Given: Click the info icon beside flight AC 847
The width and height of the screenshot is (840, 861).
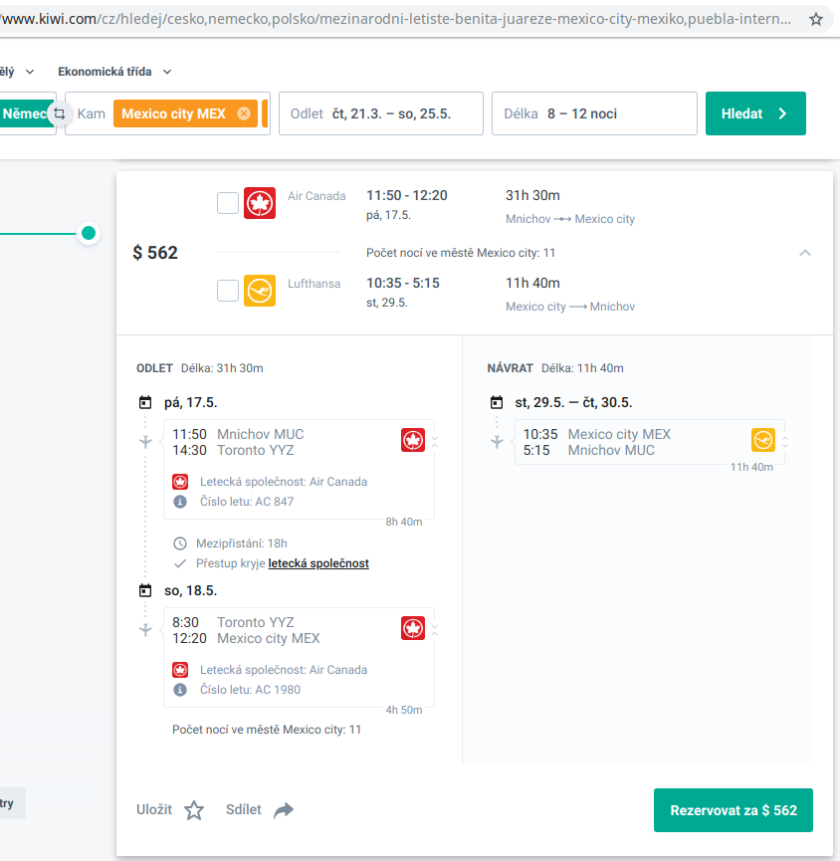Looking at the screenshot, I should (x=180, y=501).
